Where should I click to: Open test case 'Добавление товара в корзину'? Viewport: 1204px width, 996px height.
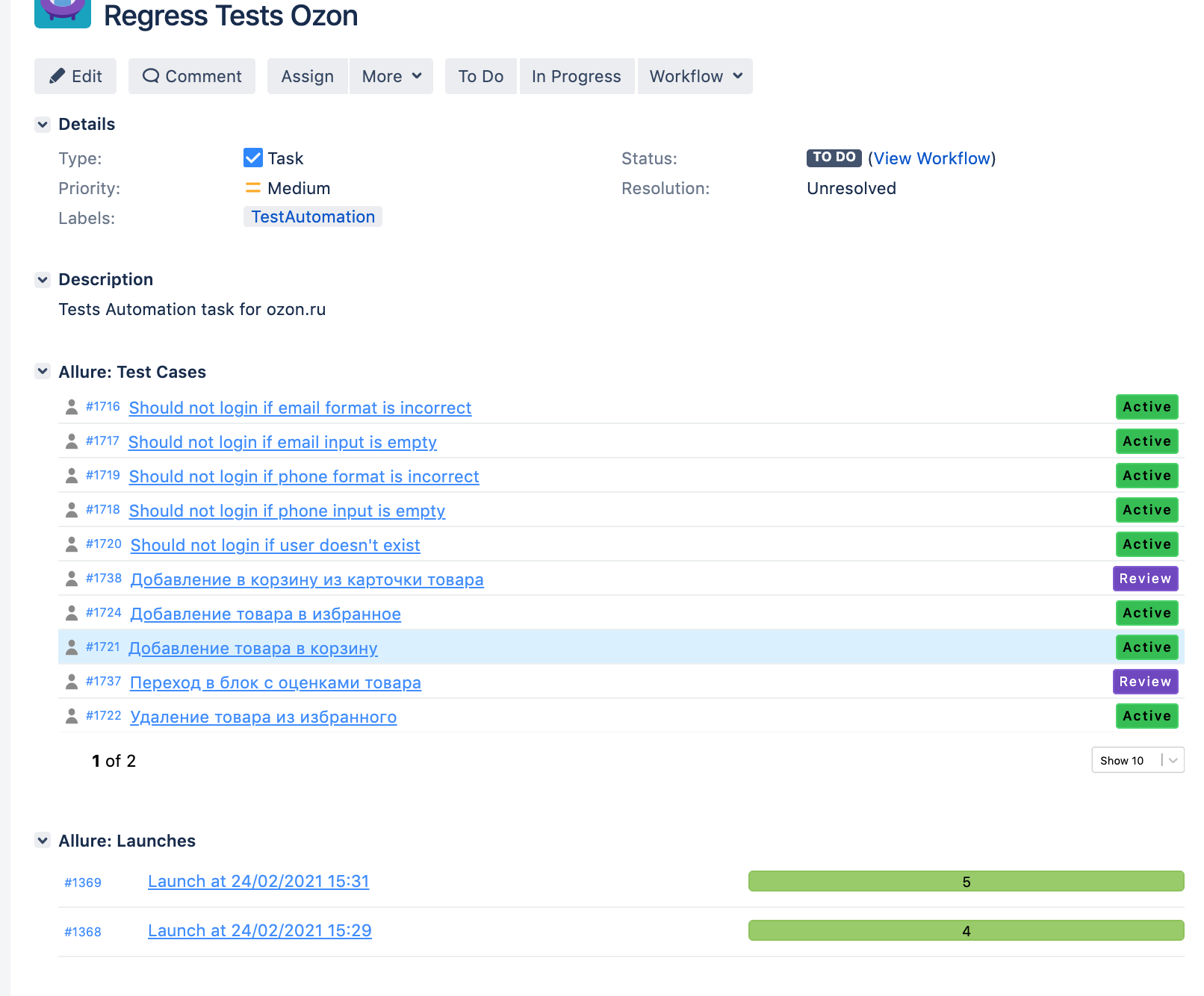[253, 648]
